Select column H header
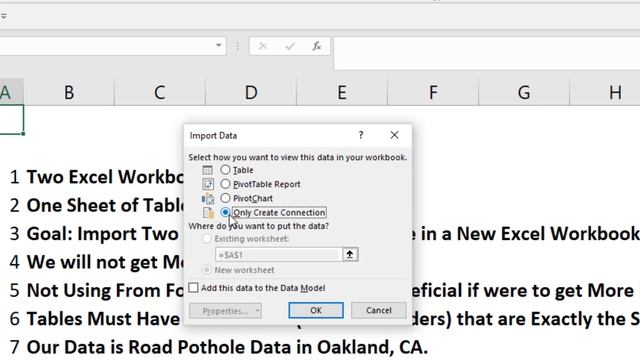The height and width of the screenshot is (360, 640). click(605, 93)
